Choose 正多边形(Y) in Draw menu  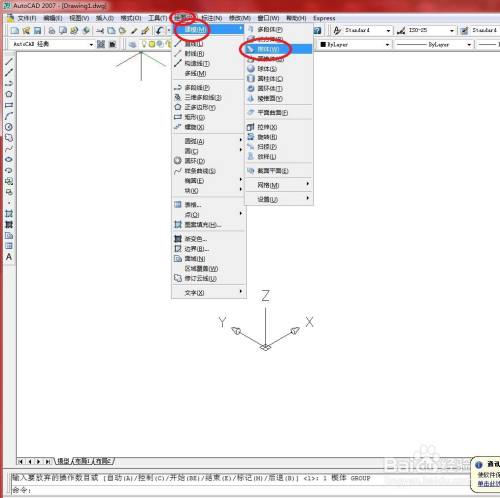coord(209,107)
